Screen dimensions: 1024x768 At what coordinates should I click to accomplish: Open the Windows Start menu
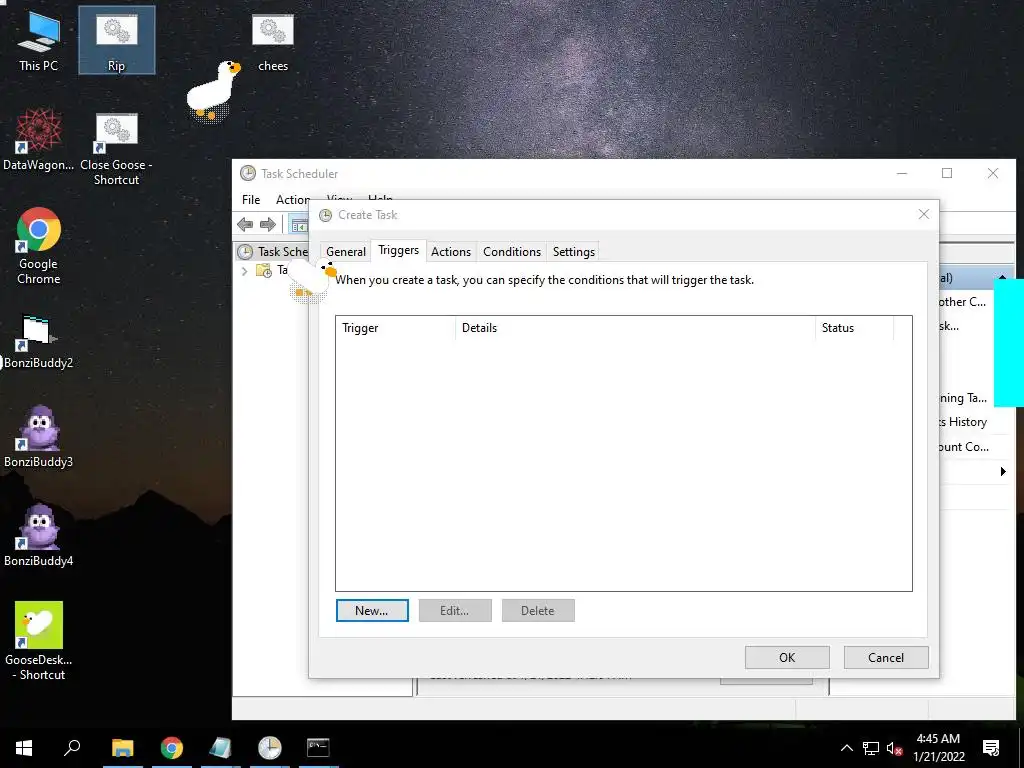tap(24, 747)
